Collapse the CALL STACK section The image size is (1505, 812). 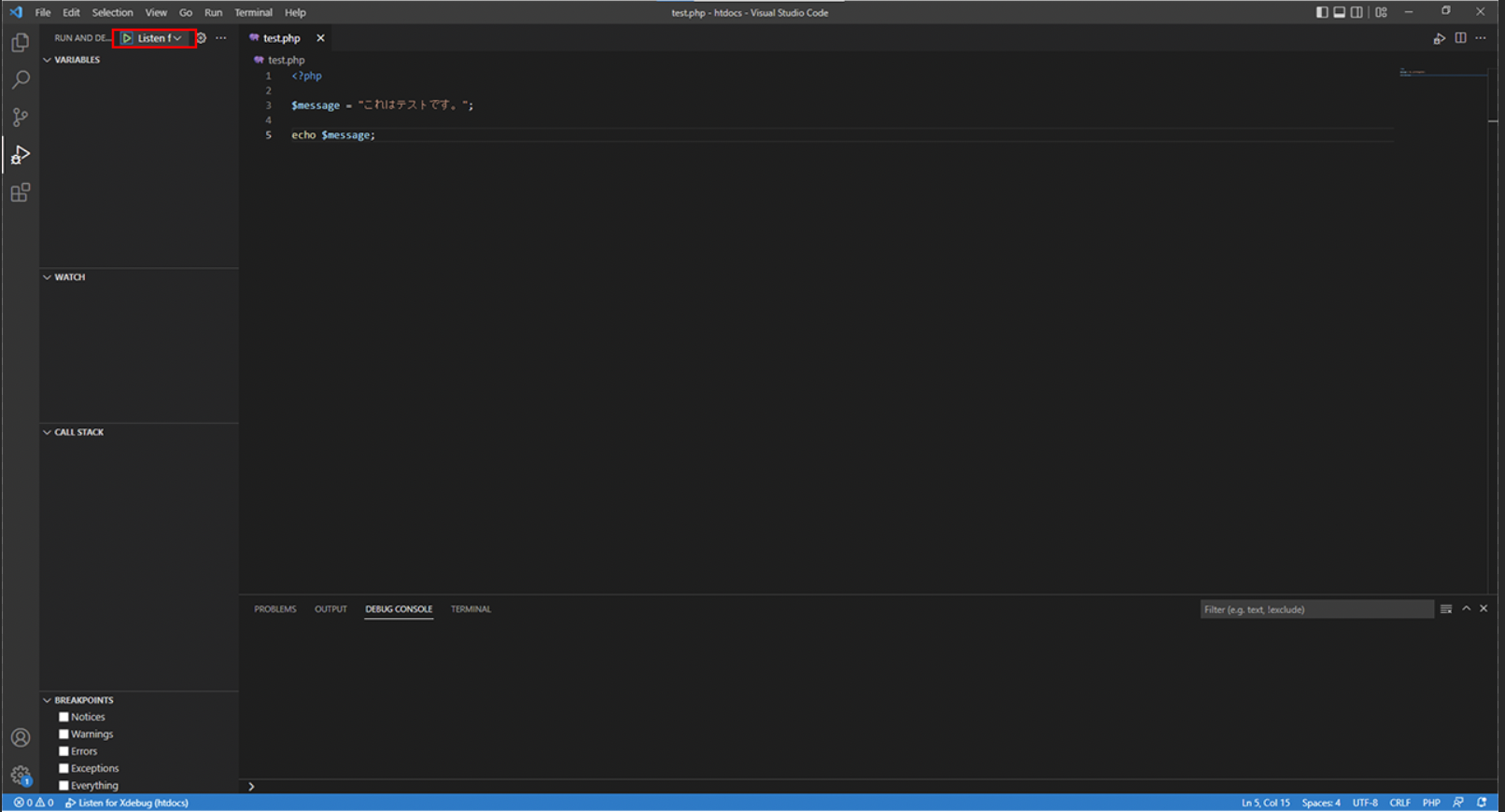click(78, 432)
